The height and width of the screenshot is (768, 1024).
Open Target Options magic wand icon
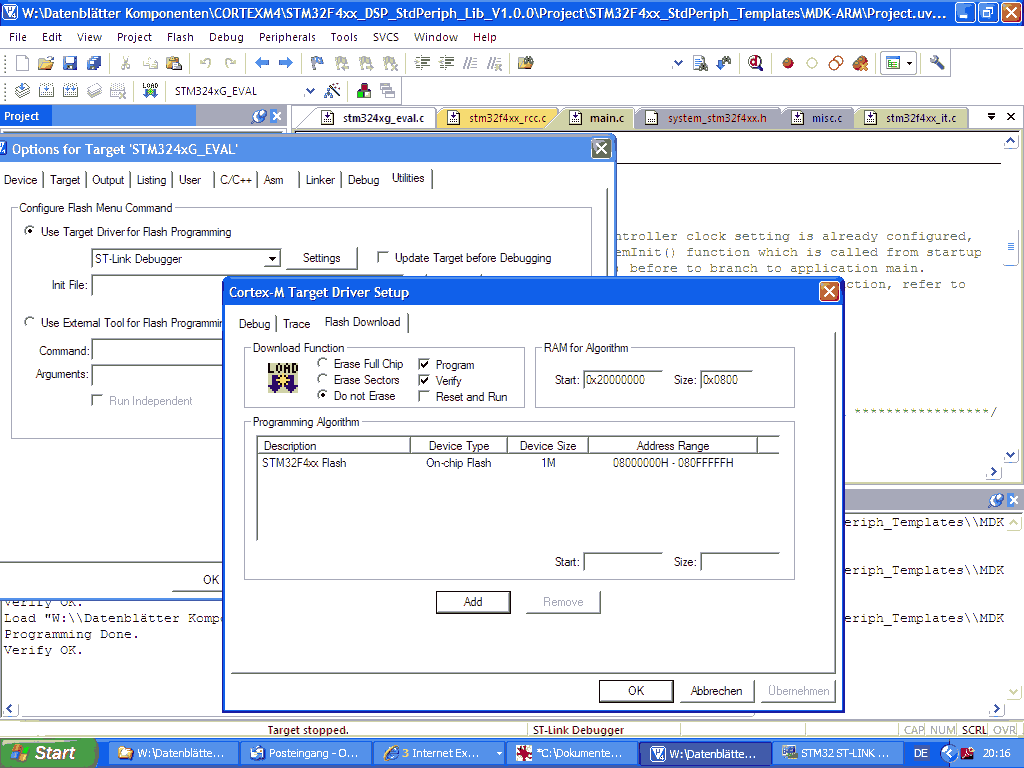pyautogui.click(x=332, y=91)
